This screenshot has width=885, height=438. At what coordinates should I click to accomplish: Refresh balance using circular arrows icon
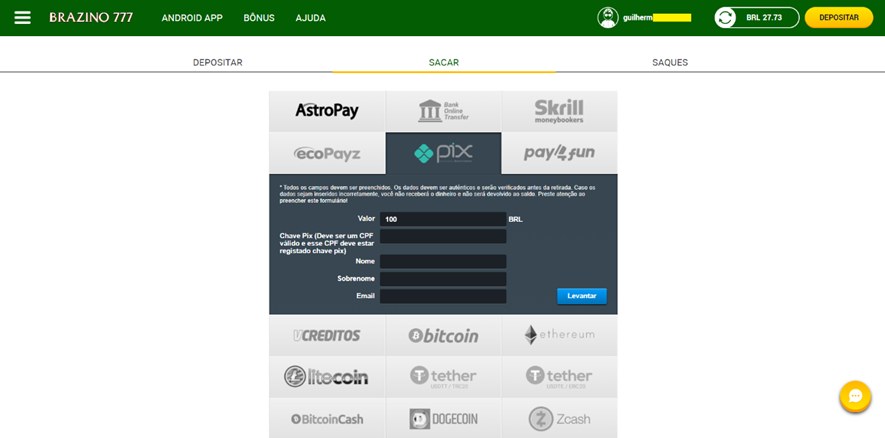[725, 17]
